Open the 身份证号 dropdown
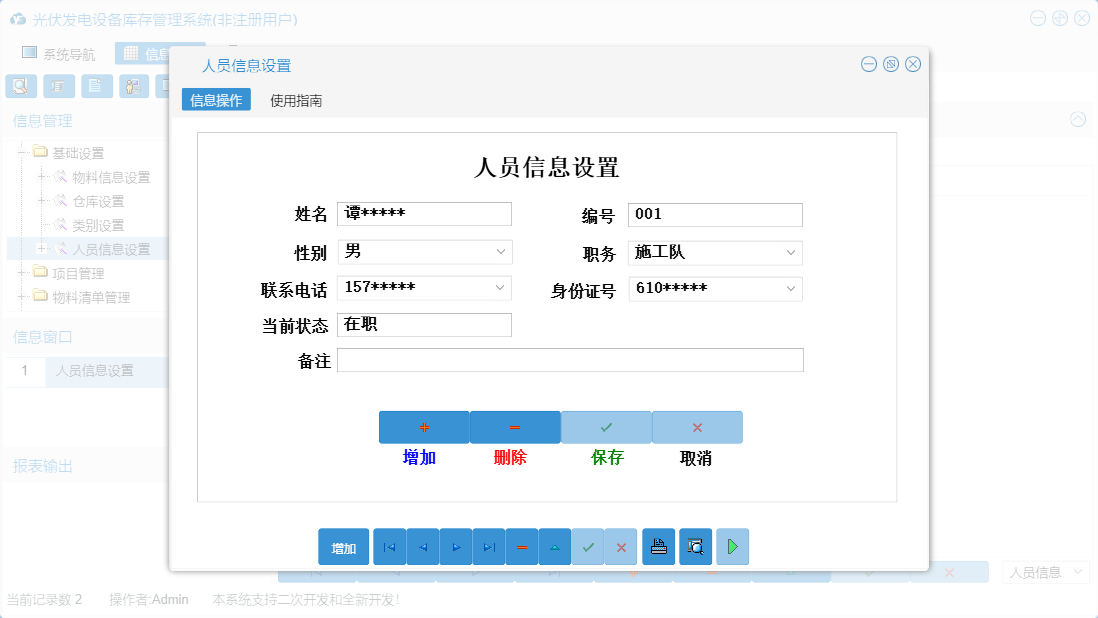 click(791, 288)
